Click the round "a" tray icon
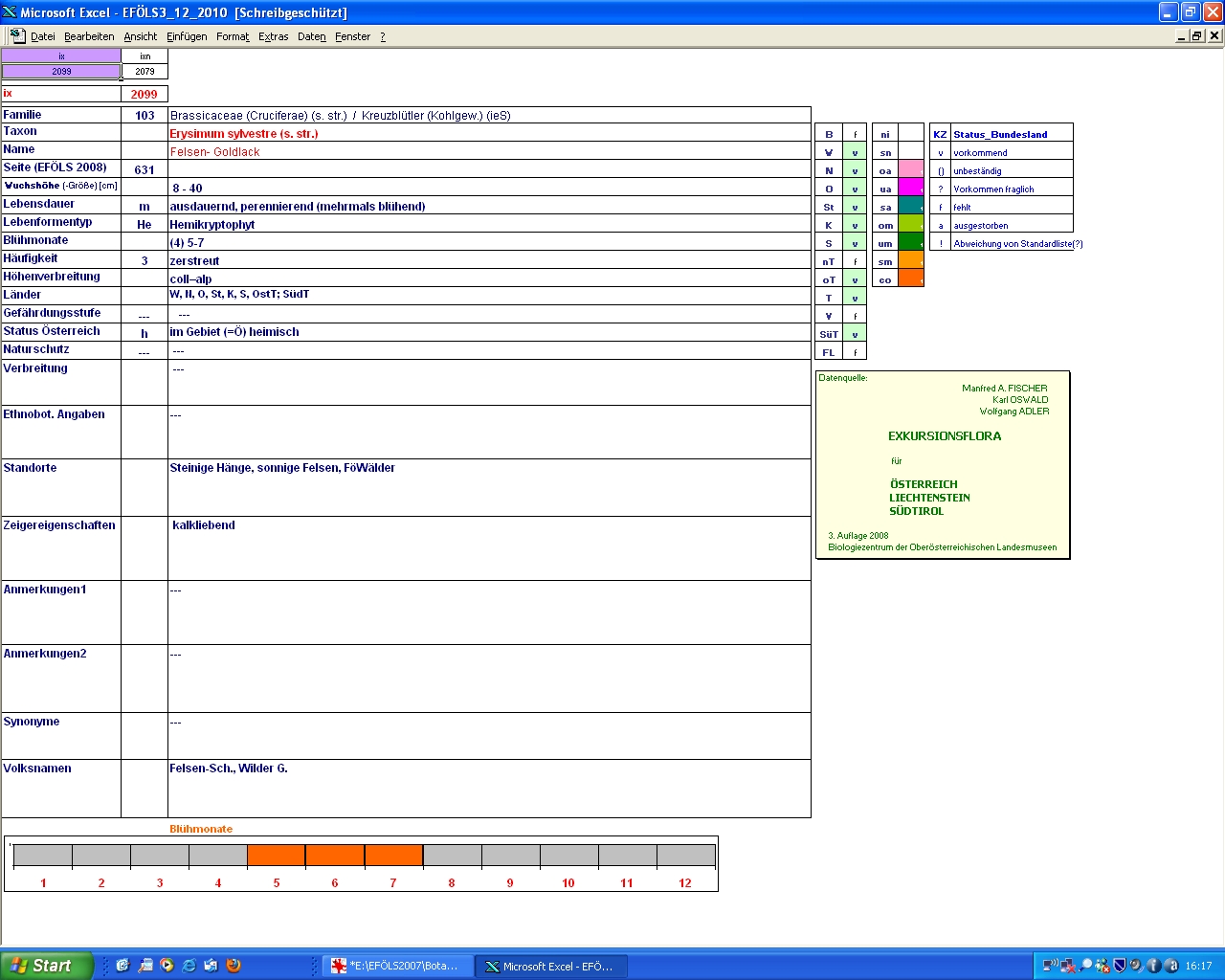The height and width of the screenshot is (980, 1225). coord(1170,966)
